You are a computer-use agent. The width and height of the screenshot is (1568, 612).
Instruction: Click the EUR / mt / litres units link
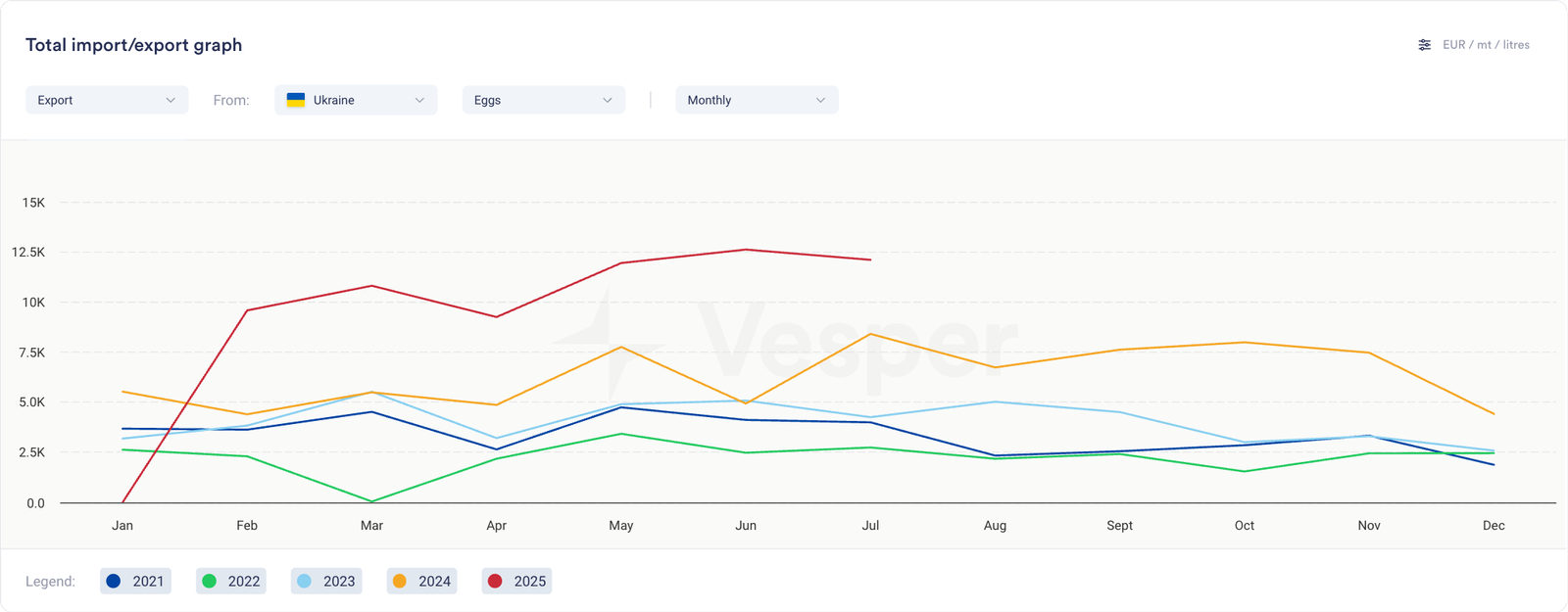[x=1486, y=45]
